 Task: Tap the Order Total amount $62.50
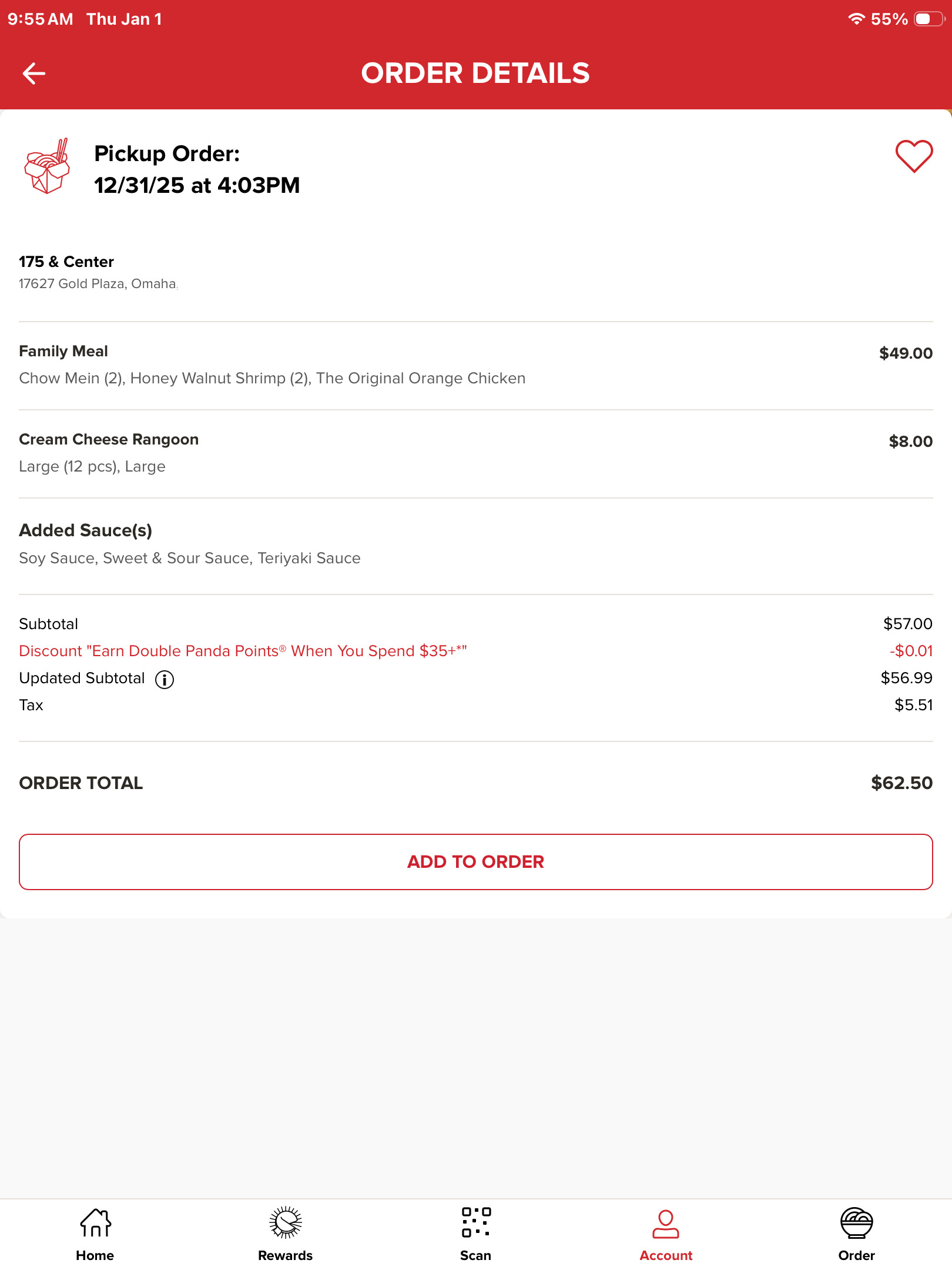[x=901, y=783]
